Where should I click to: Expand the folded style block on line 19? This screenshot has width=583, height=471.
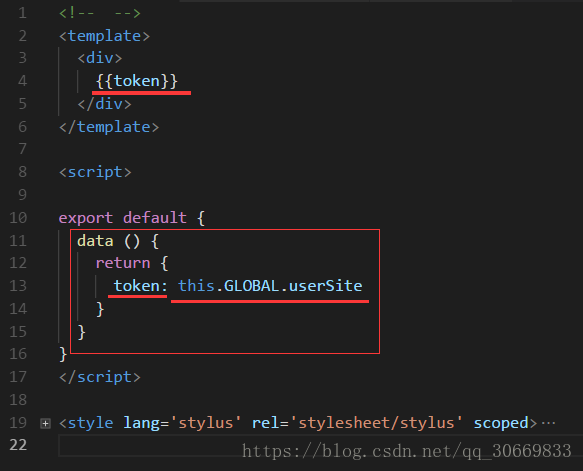45,423
